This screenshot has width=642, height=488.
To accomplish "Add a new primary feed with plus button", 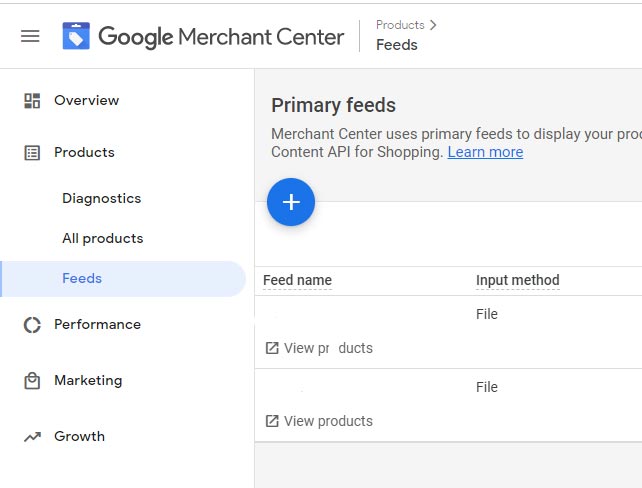I will tap(291, 202).
